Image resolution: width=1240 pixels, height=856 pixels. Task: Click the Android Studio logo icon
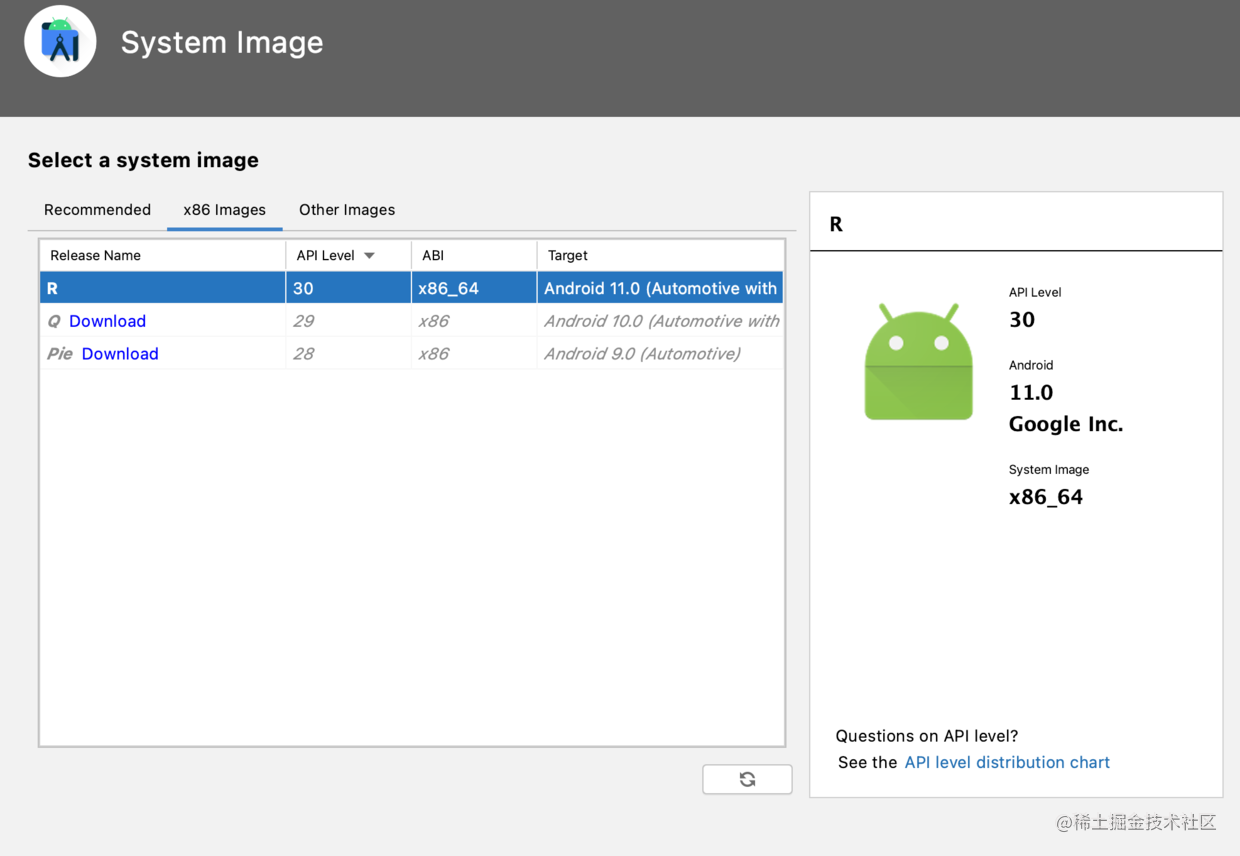[60, 42]
